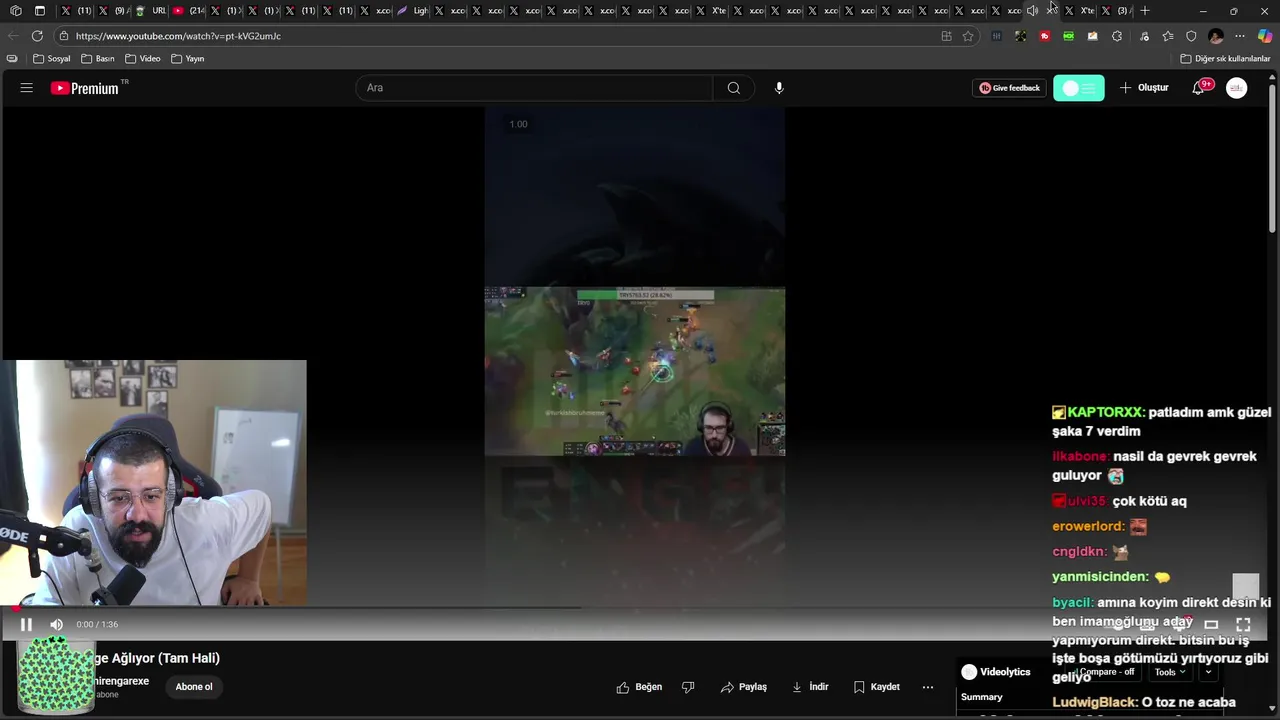Pause the video playback
This screenshot has height=720, width=1280.
[26, 624]
